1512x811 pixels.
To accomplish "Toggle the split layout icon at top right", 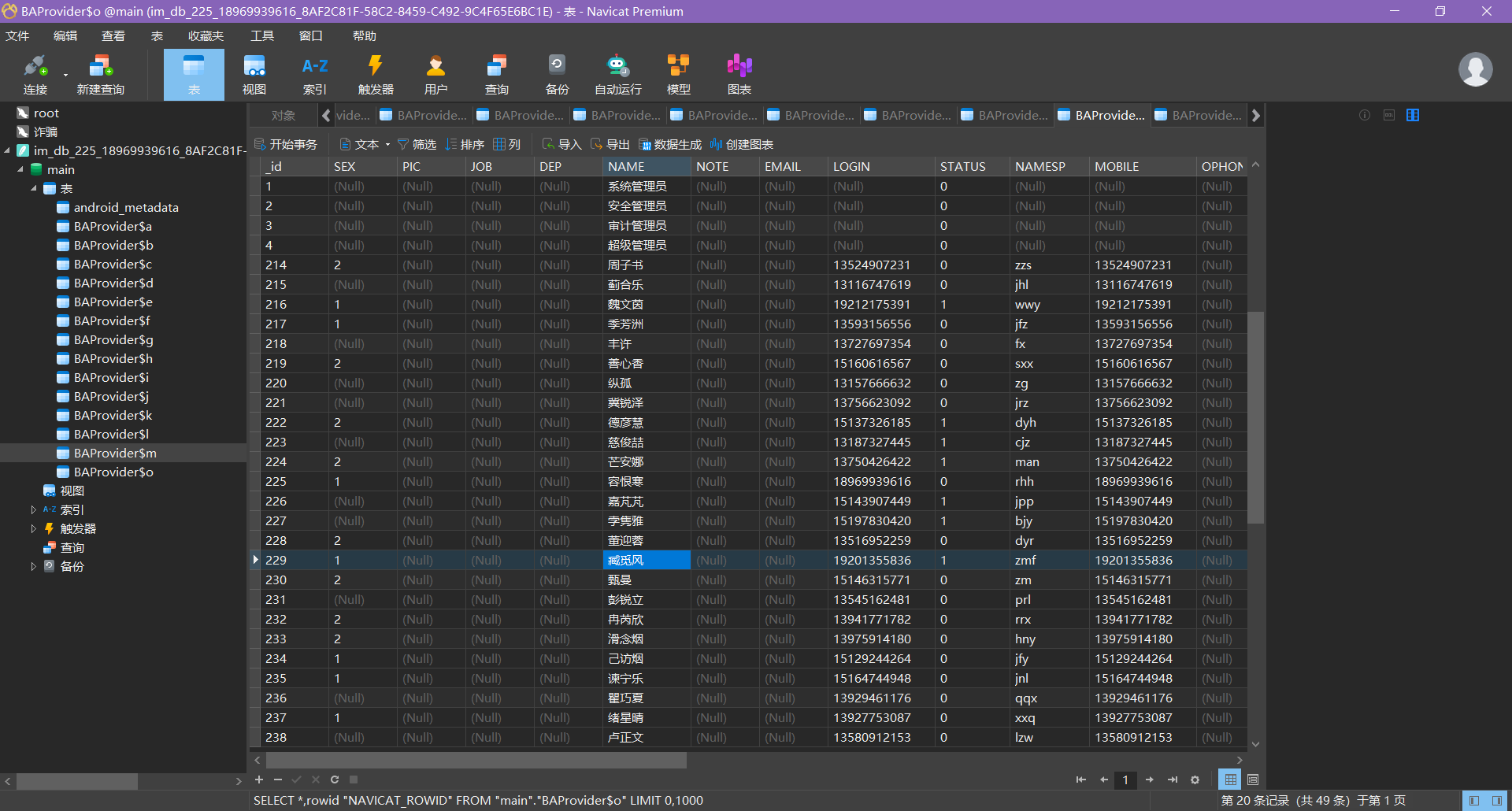I will [1413, 115].
